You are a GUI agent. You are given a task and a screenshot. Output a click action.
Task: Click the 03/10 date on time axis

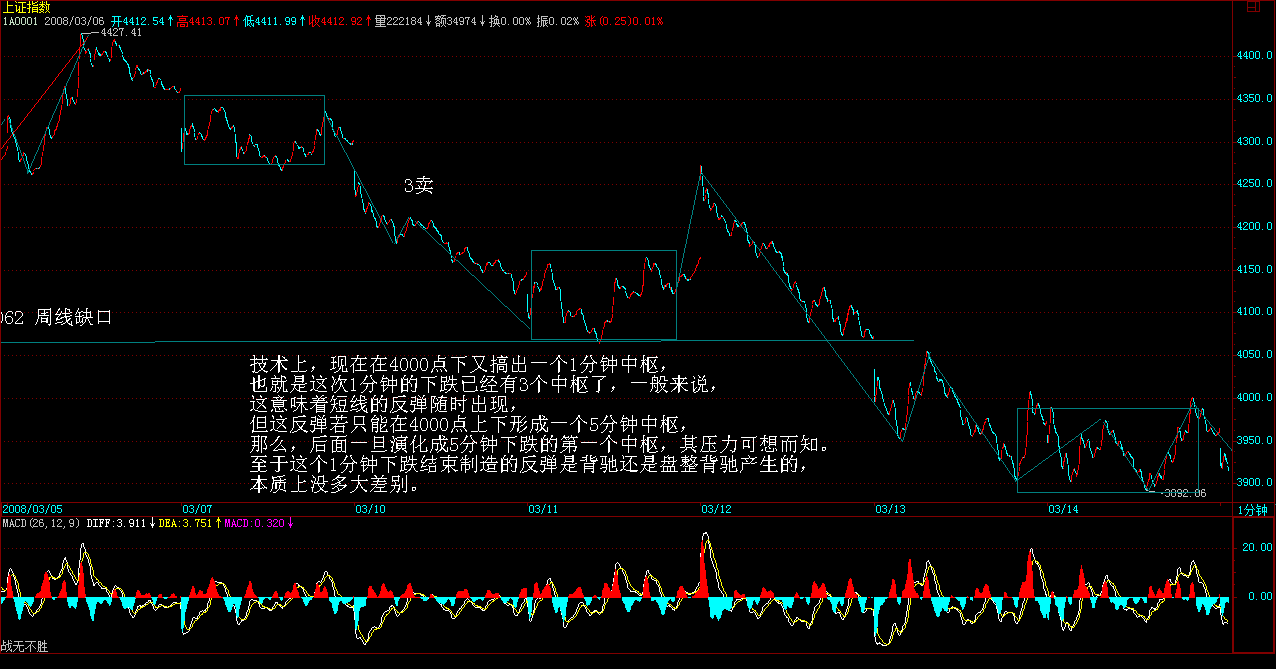tap(370, 510)
